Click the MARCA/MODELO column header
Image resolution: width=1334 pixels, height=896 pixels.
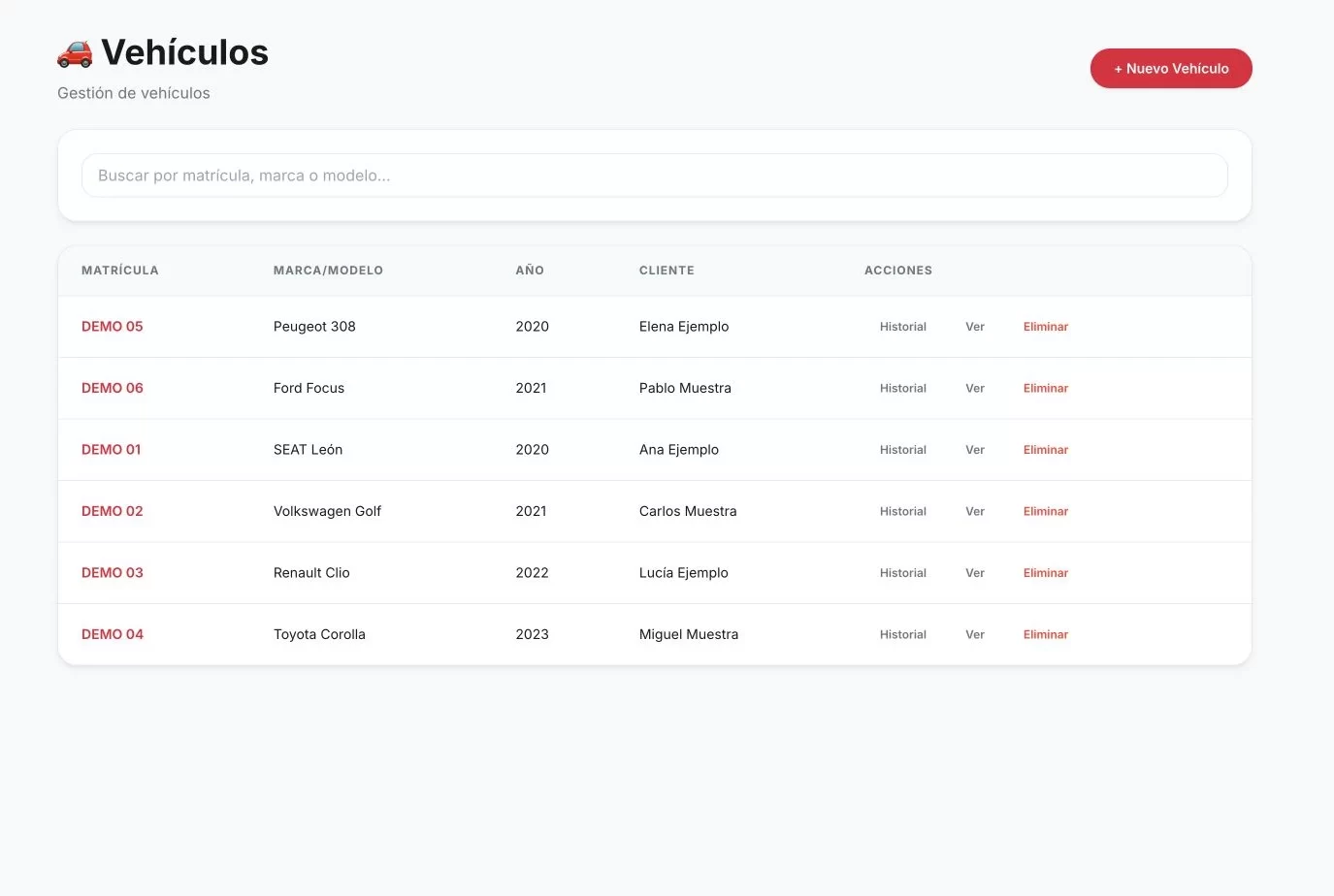point(328,271)
